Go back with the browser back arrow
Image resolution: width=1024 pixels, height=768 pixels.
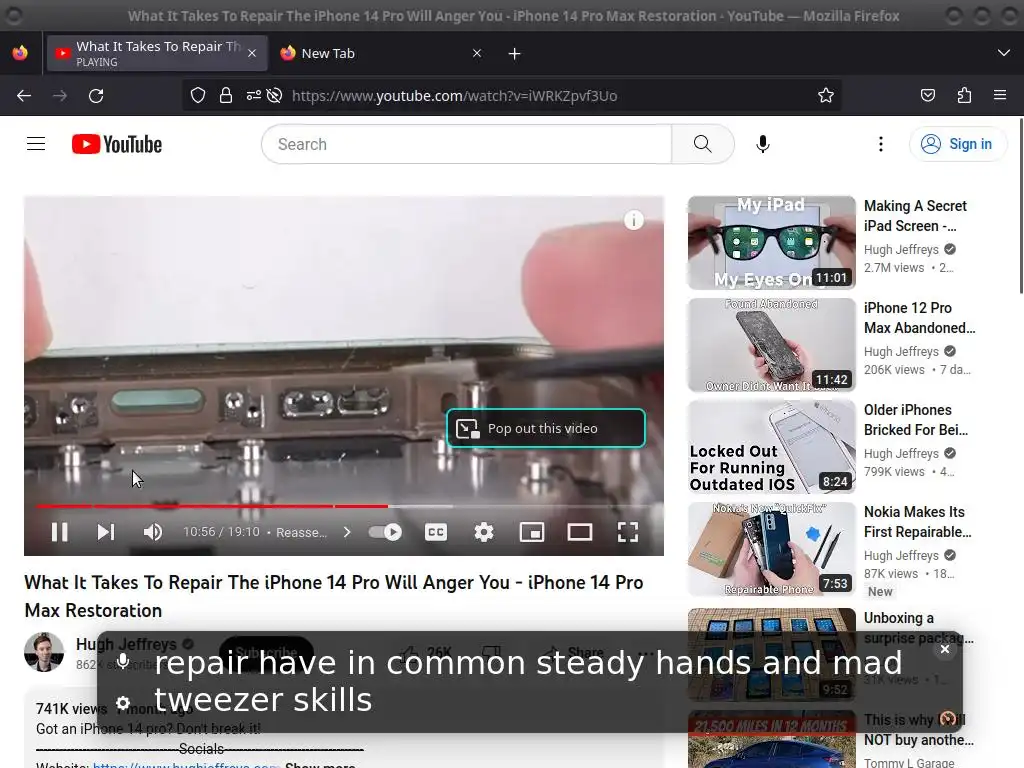(x=24, y=95)
